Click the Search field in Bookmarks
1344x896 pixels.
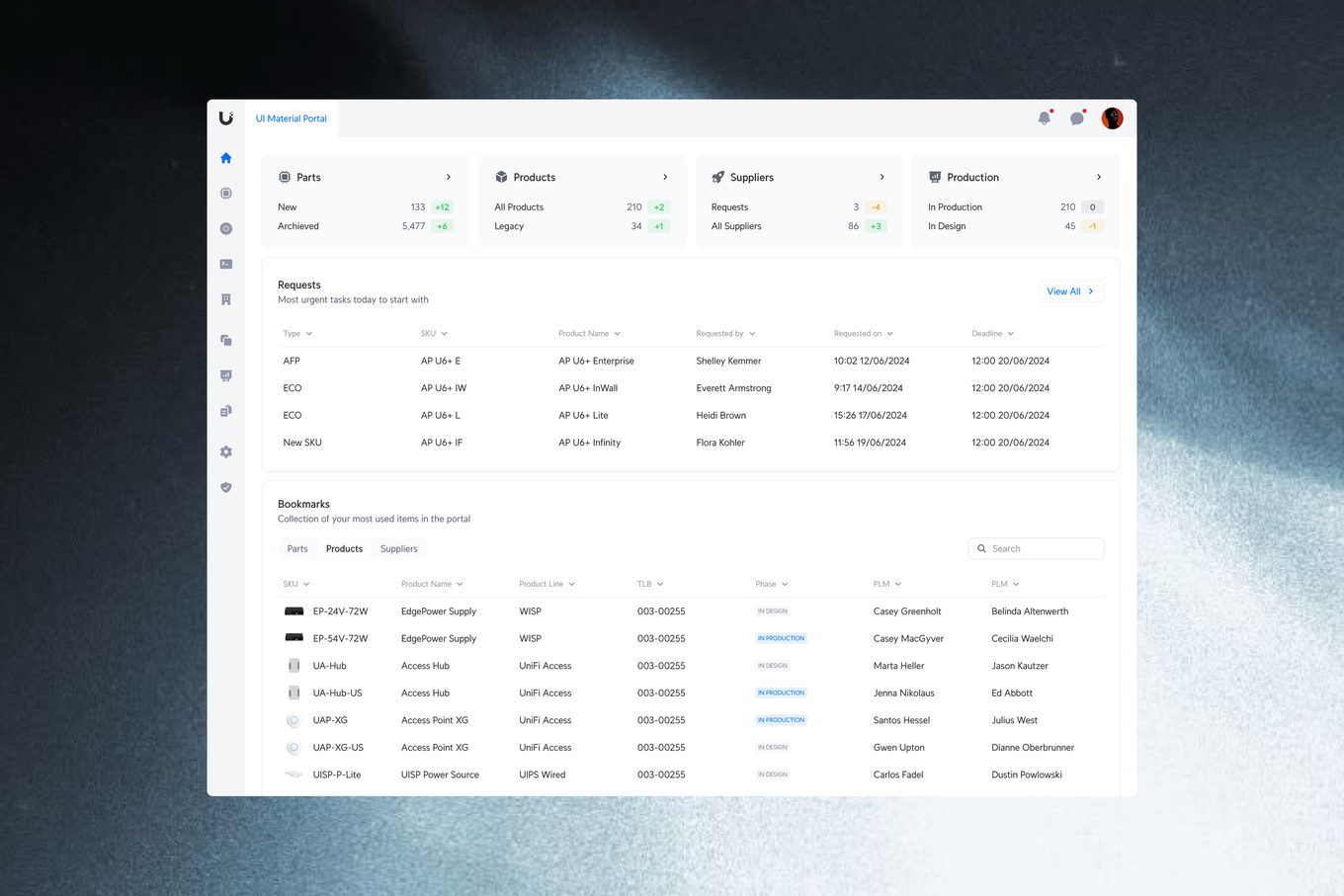1036,548
